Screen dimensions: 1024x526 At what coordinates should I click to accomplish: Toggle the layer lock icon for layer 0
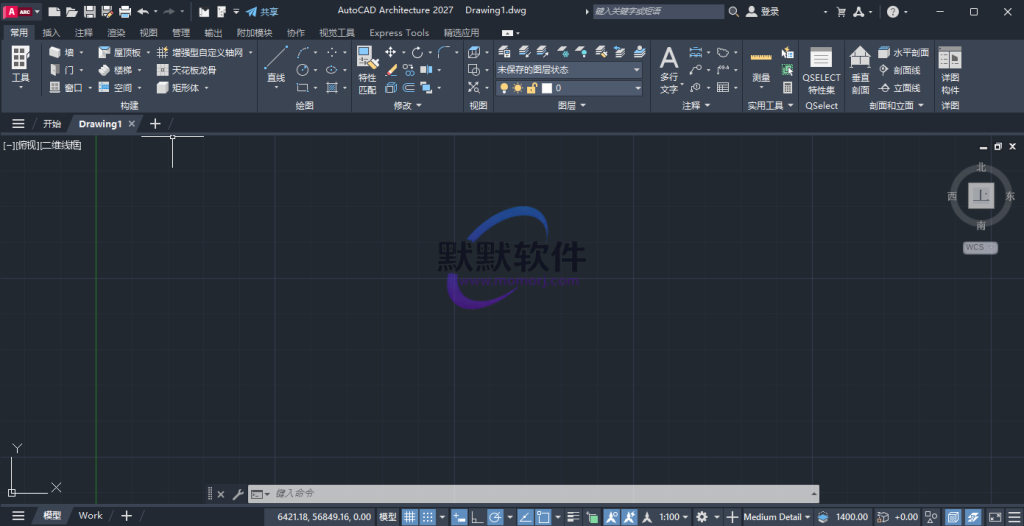click(532, 88)
